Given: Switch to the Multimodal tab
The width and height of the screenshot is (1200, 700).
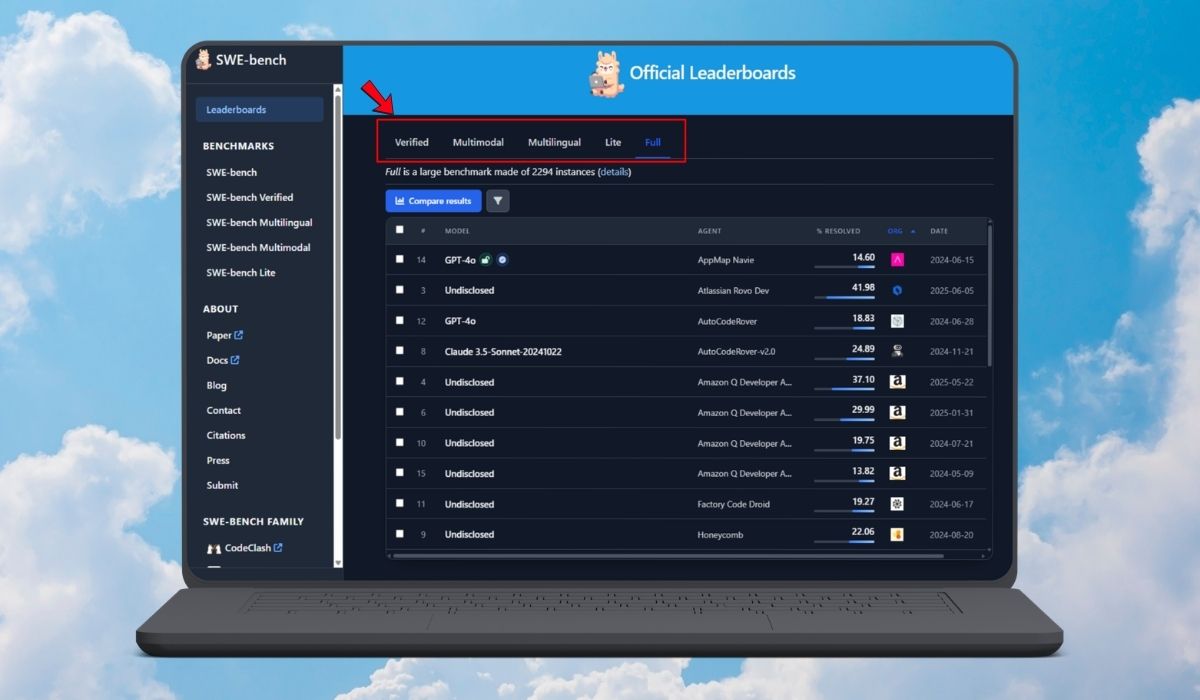Looking at the screenshot, I should [x=478, y=142].
